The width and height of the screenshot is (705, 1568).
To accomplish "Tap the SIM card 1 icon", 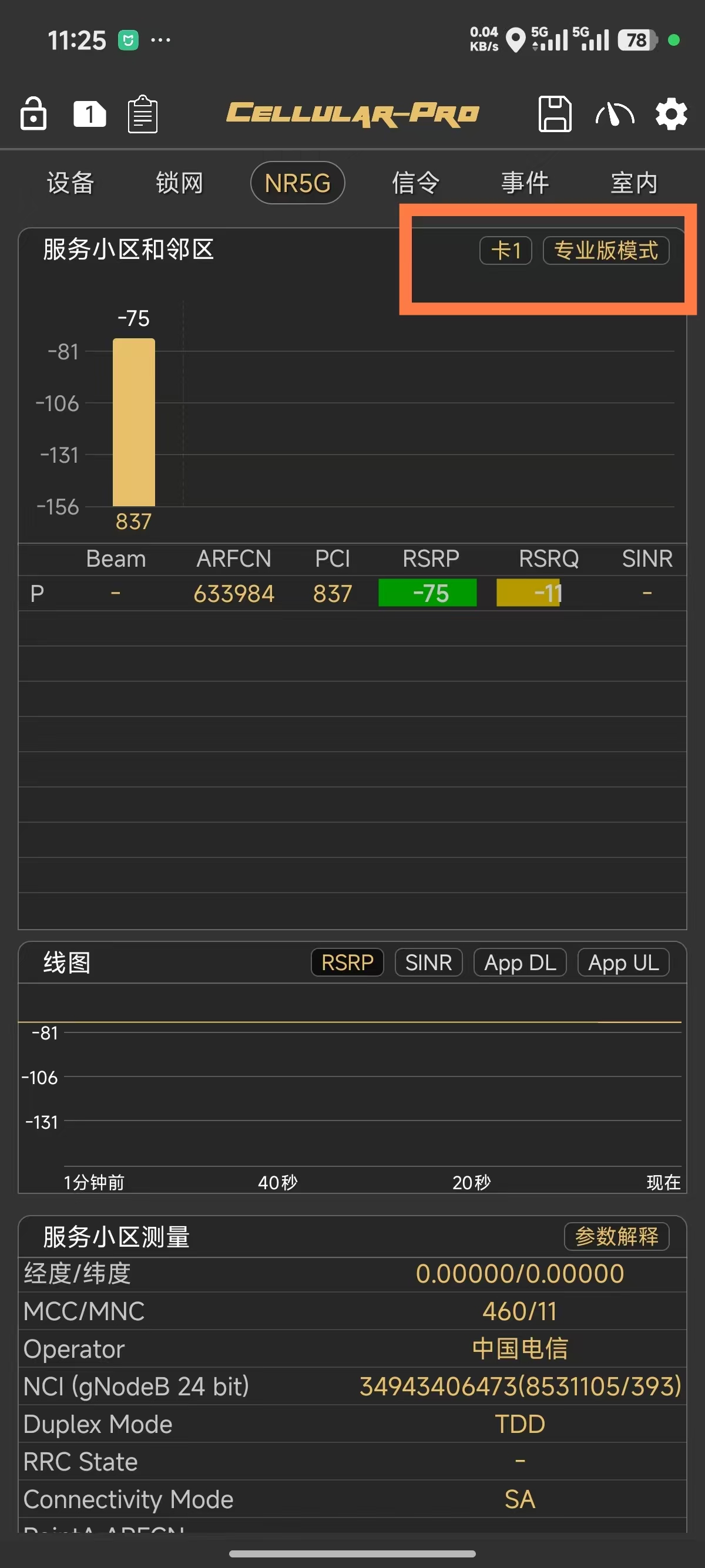I will pos(89,114).
